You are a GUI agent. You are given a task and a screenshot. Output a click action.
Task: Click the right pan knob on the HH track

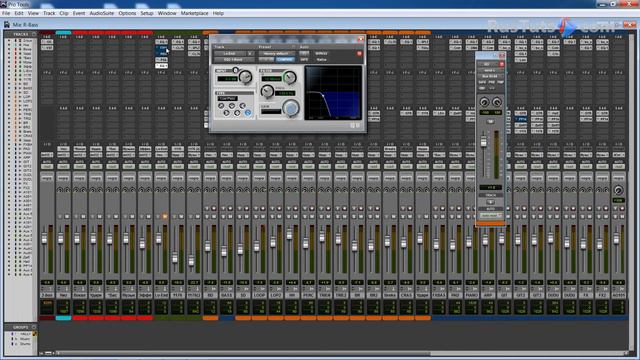tap(296, 190)
